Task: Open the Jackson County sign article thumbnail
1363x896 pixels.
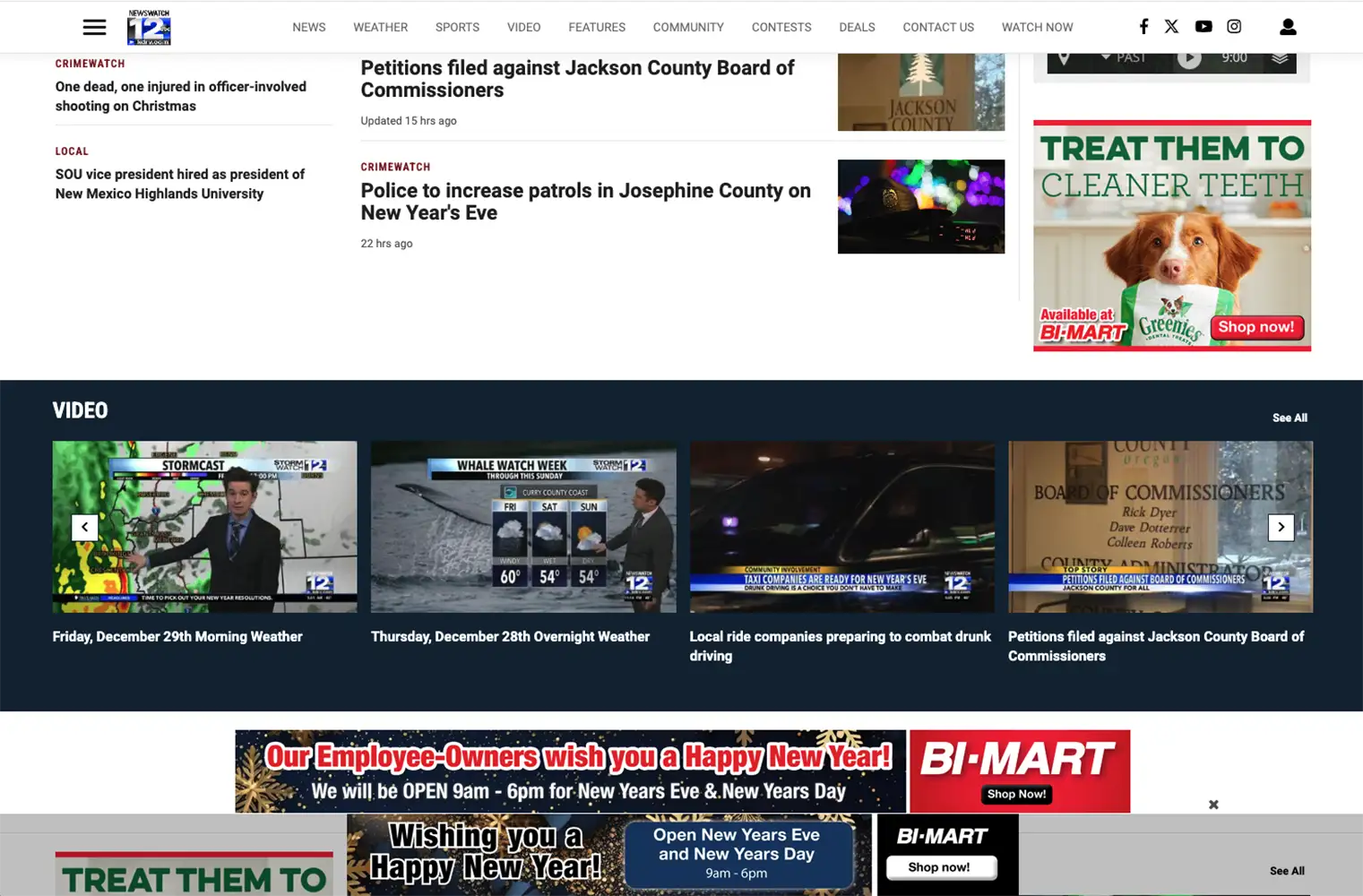Action: click(x=921, y=91)
